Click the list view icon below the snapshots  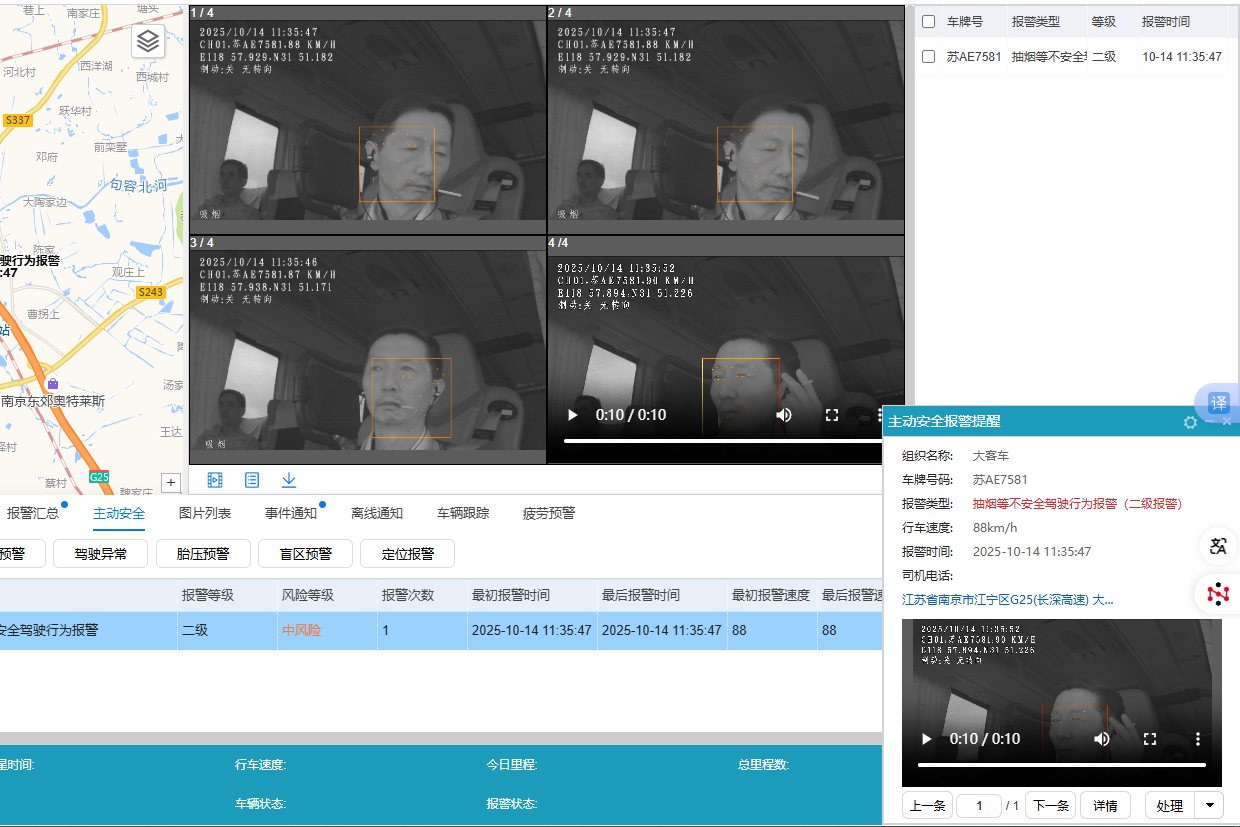(x=252, y=480)
